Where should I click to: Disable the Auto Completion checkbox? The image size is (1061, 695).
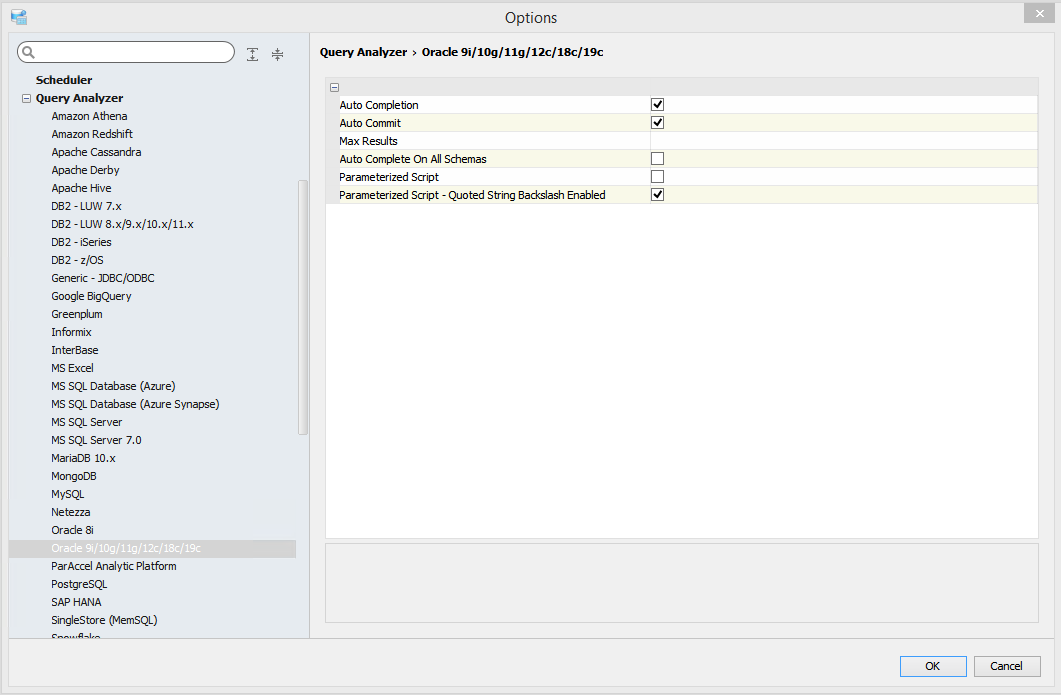(658, 104)
